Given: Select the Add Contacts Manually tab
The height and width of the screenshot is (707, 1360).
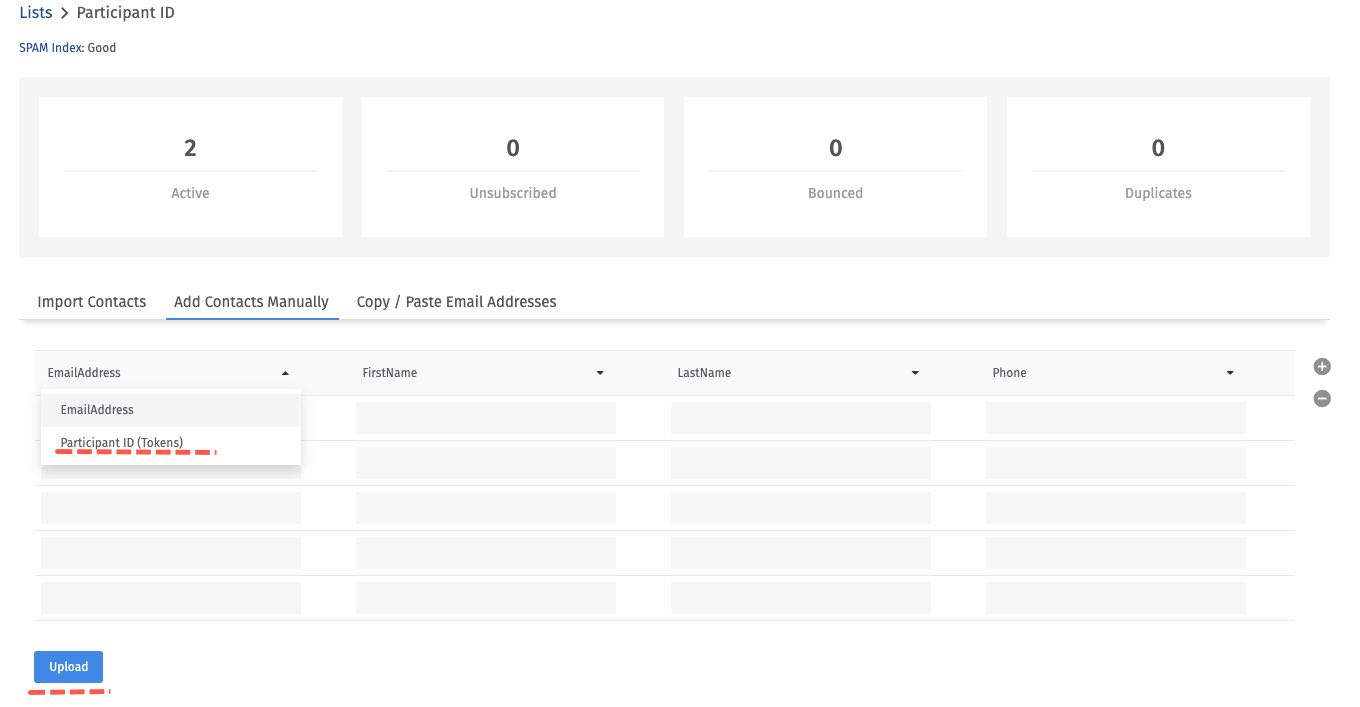Looking at the screenshot, I should pos(251,301).
